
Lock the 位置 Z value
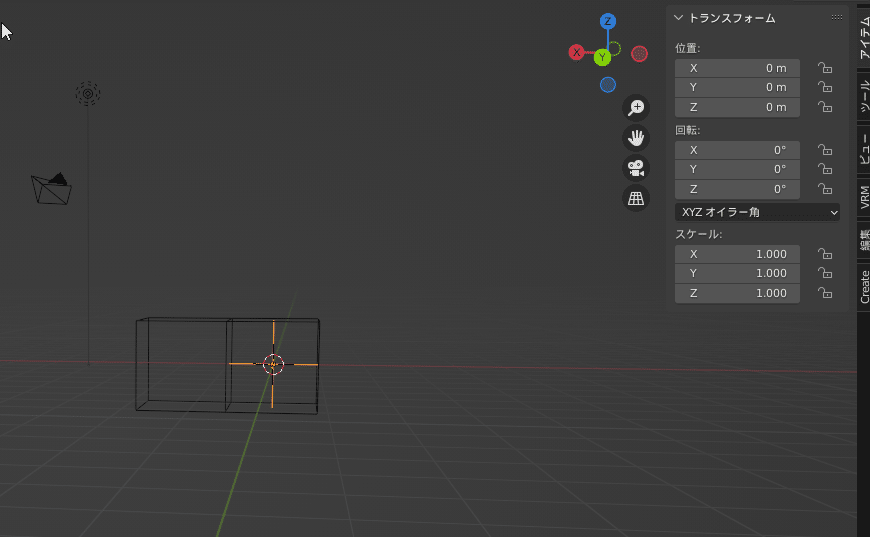(x=825, y=107)
